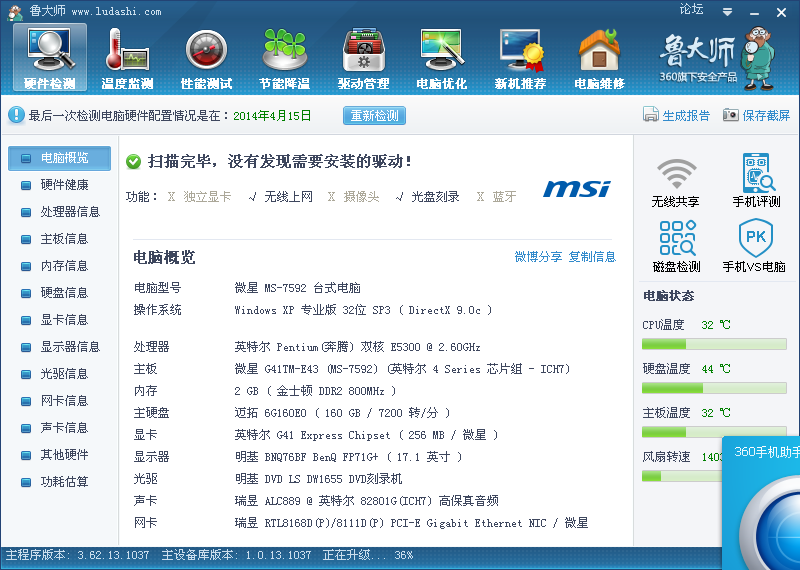Click the 生成报告 report icon

(651, 115)
